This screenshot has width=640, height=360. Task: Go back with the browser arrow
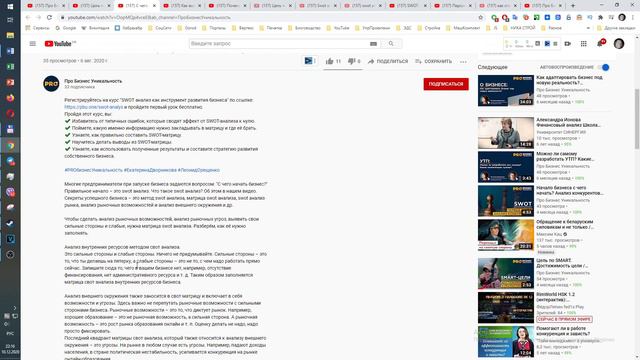(27, 18)
